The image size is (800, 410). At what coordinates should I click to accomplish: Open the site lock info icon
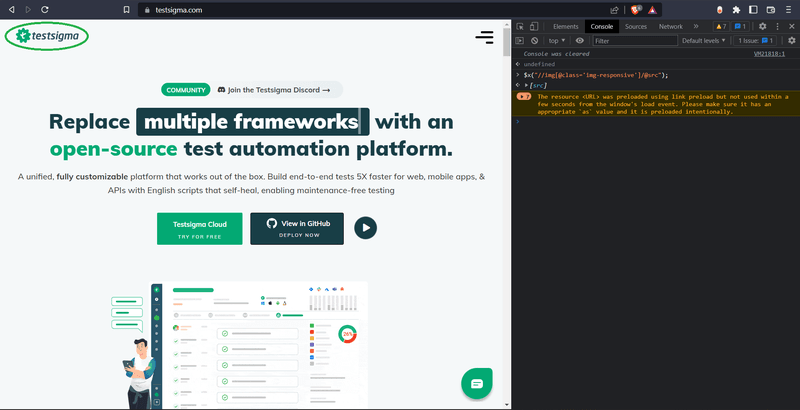click(147, 10)
